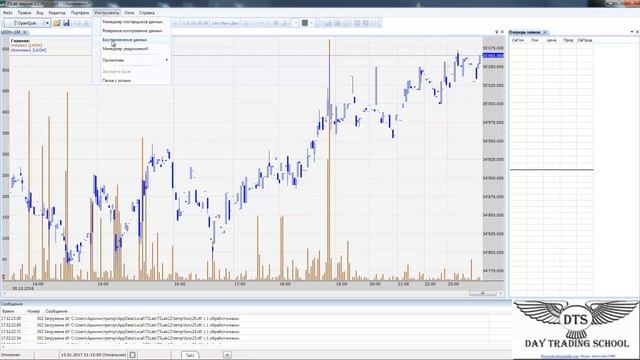The width and height of the screenshot is (640, 360).
Task: Click the add-tab plus button next to Tab1
Action: click(227, 355)
